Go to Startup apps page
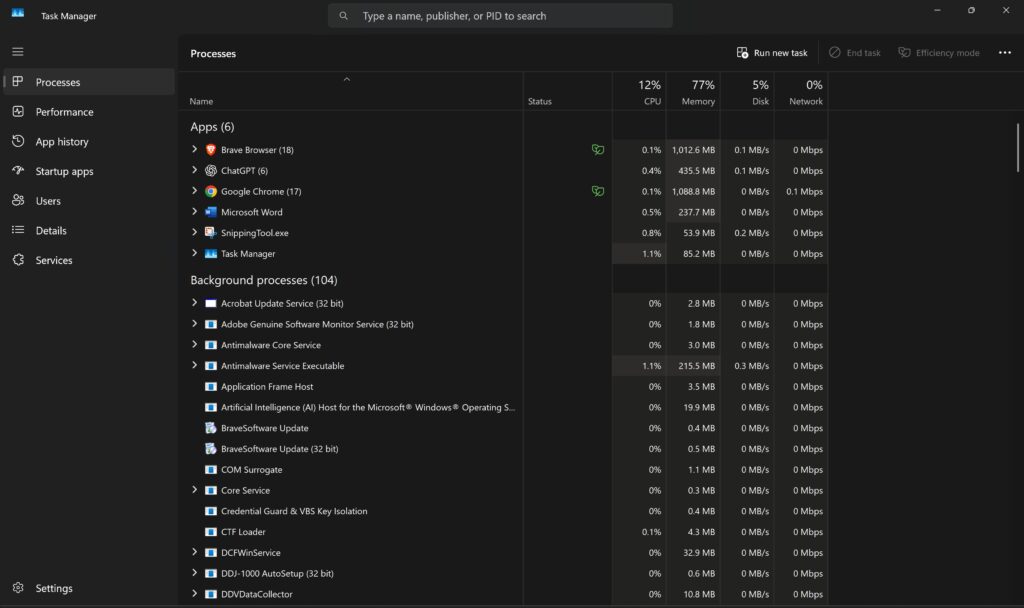The width and height of the screenshot is (1024, 608). point(89,171)
